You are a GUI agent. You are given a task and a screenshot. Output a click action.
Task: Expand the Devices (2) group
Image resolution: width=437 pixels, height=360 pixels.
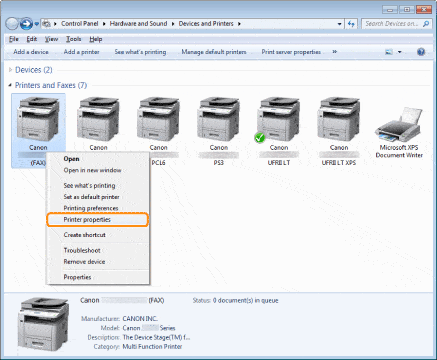point(10,70)
